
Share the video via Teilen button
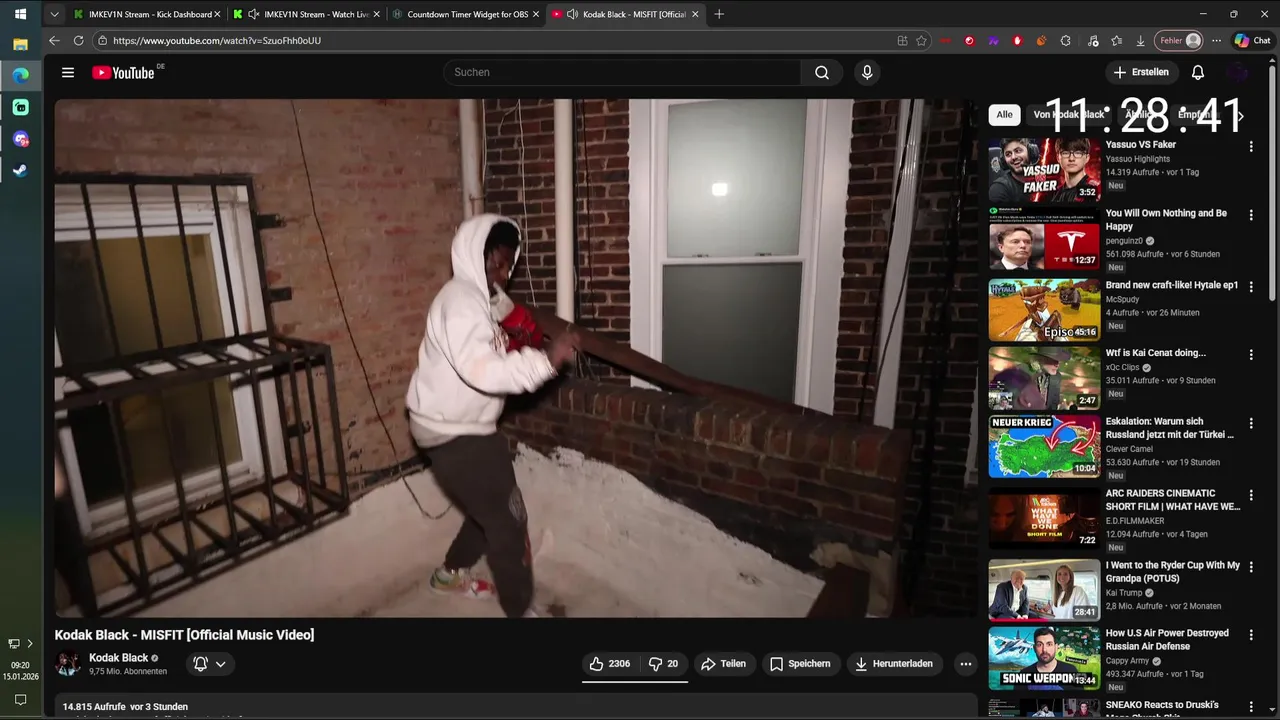click(x=723, y=663)
